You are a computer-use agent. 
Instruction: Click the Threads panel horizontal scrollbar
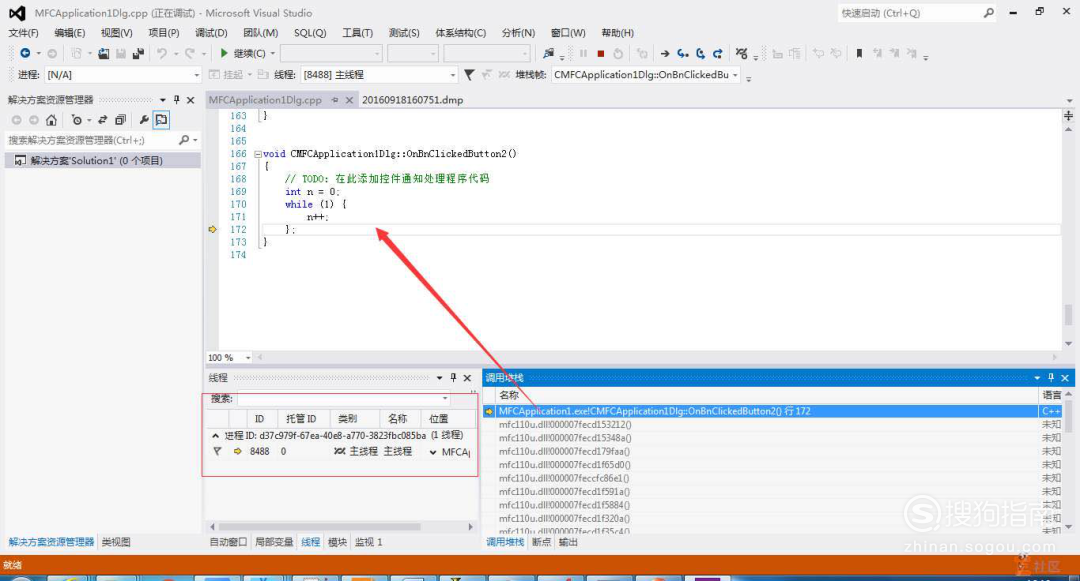320,527
